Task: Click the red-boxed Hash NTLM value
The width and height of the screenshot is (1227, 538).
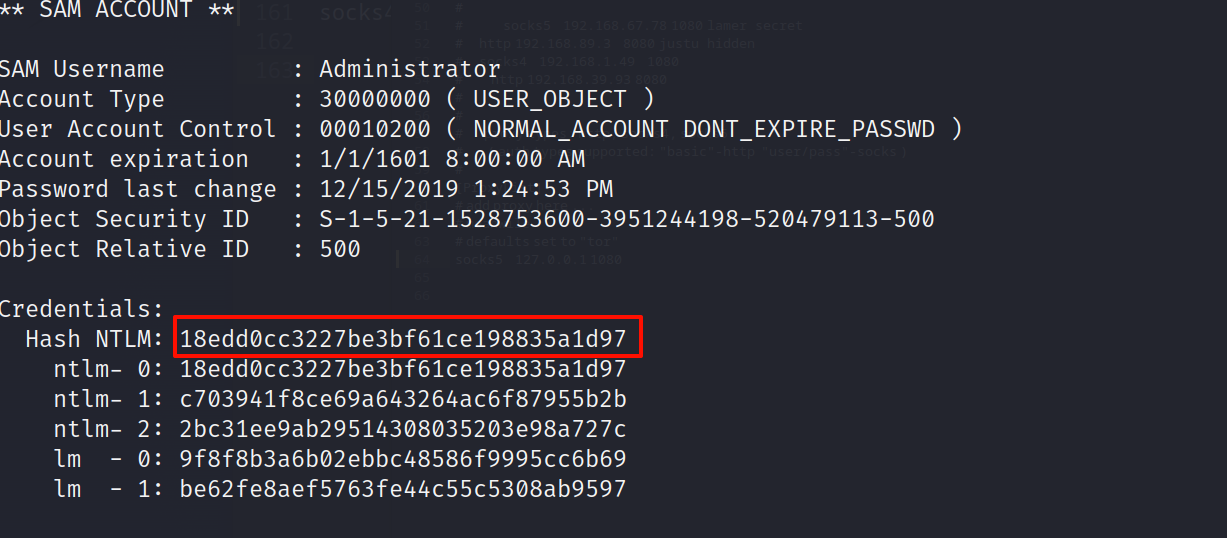Action: tap(403, 339)
